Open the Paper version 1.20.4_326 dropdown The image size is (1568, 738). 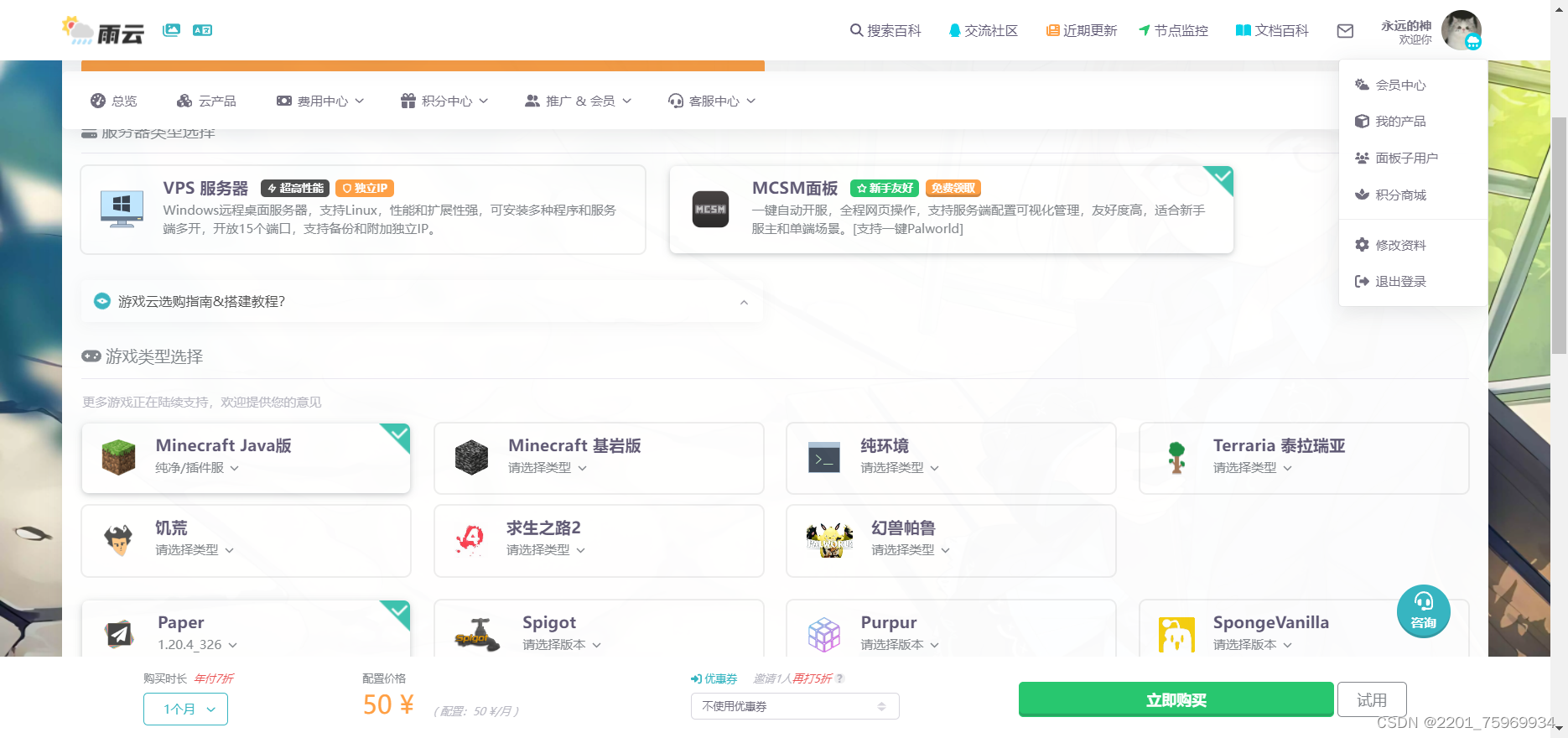(198, 645)
